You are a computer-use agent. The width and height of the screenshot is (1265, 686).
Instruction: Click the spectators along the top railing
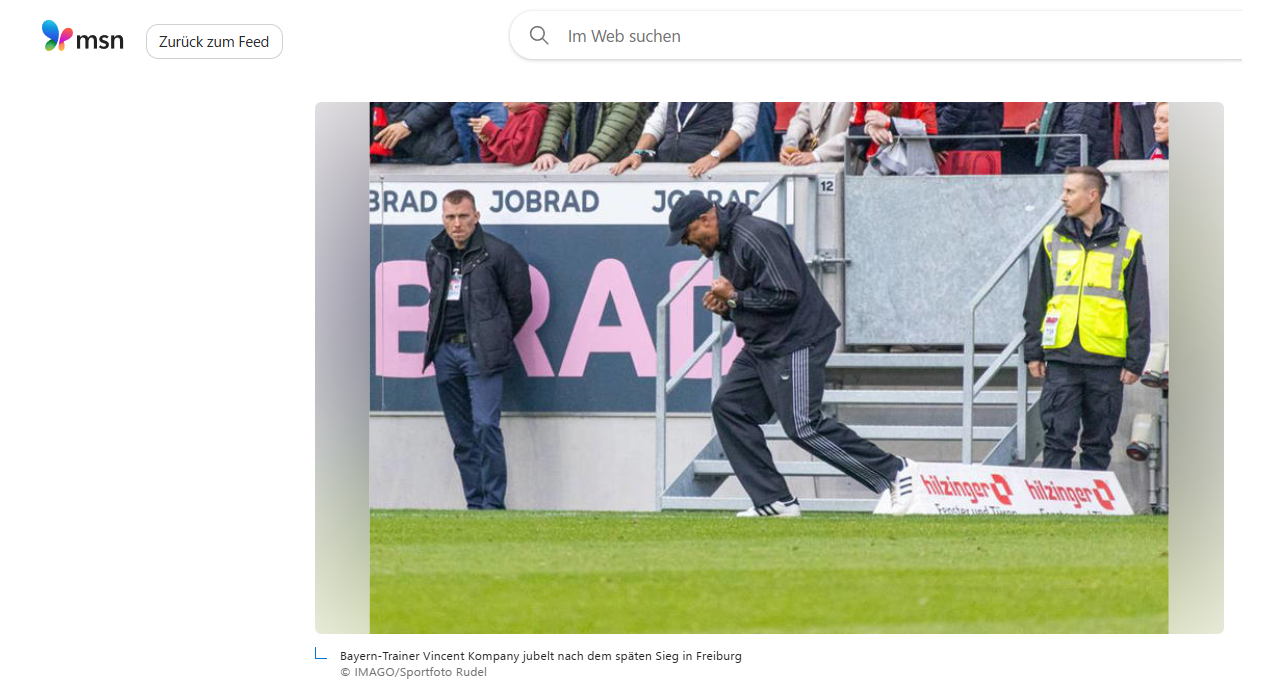tap(769, 133)
